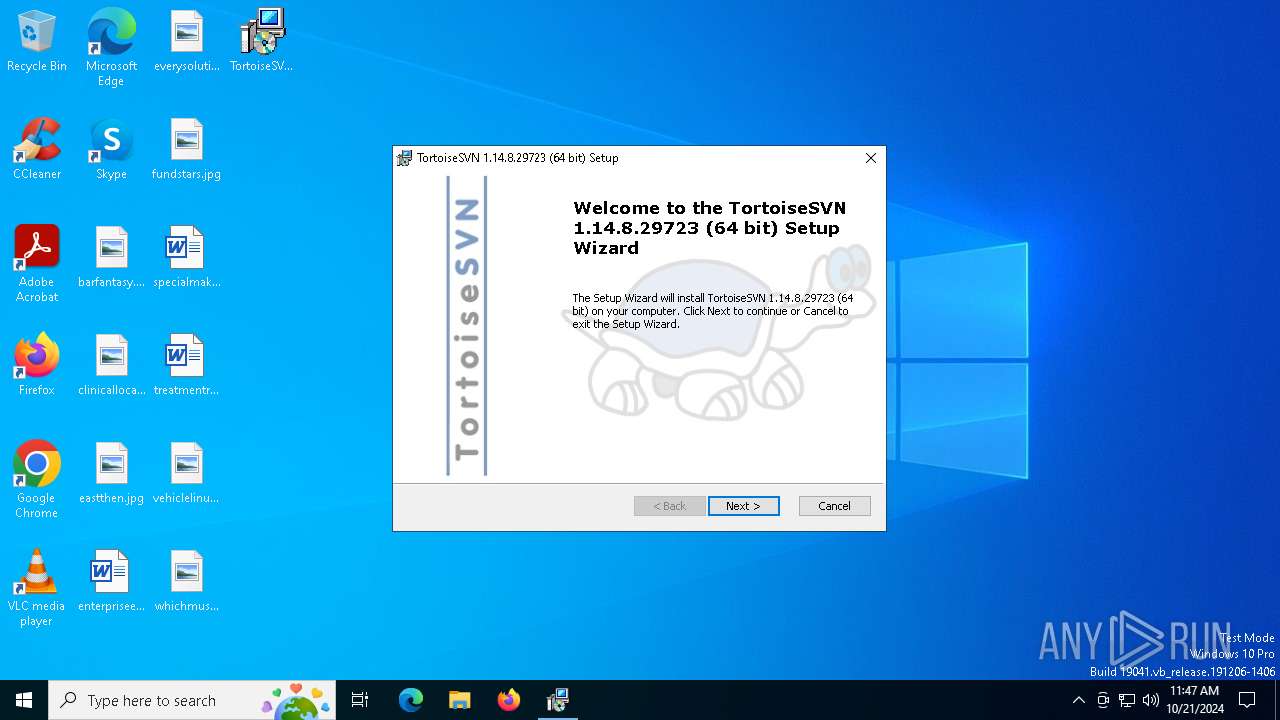Viewport: 1280px width, 720px height.
Task: Open the clock and date flyout
Action: click(x=1194, y=700)
